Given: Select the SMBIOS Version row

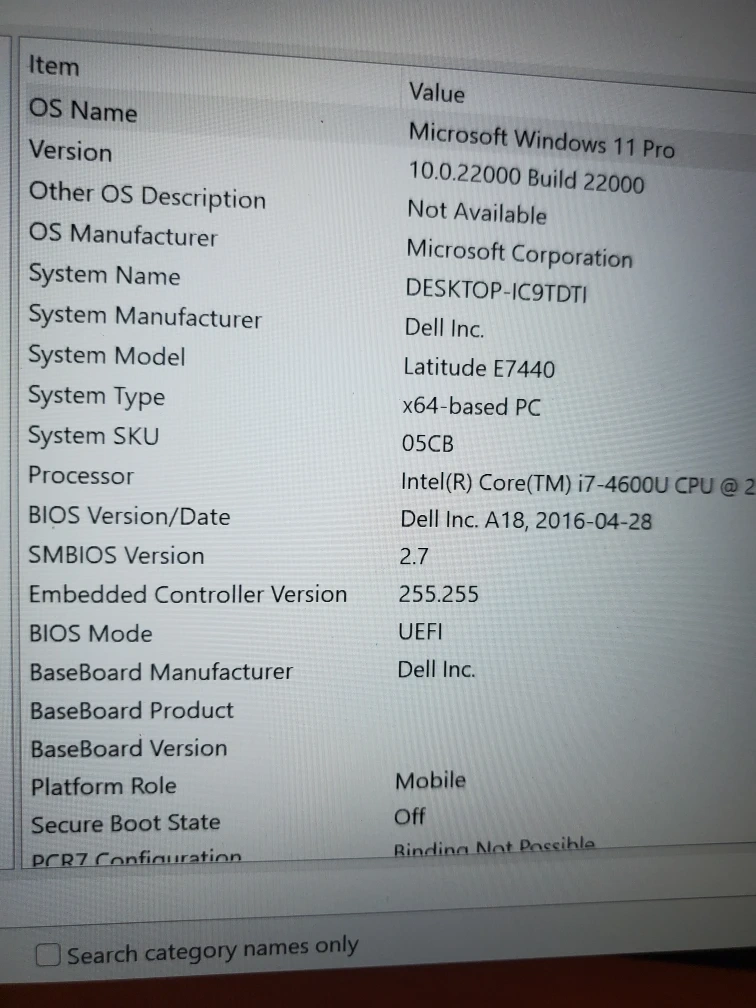Looking at the screenshot, I should click(116, 555).
